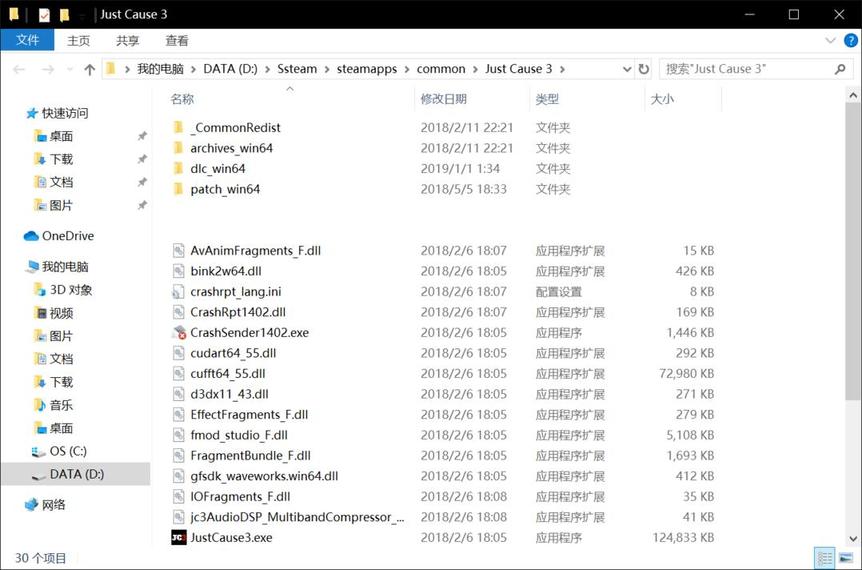This screenshot has height=570, width=862.
Task: Expand chevron after steamapps in address bar
Action: coord(407,69)
